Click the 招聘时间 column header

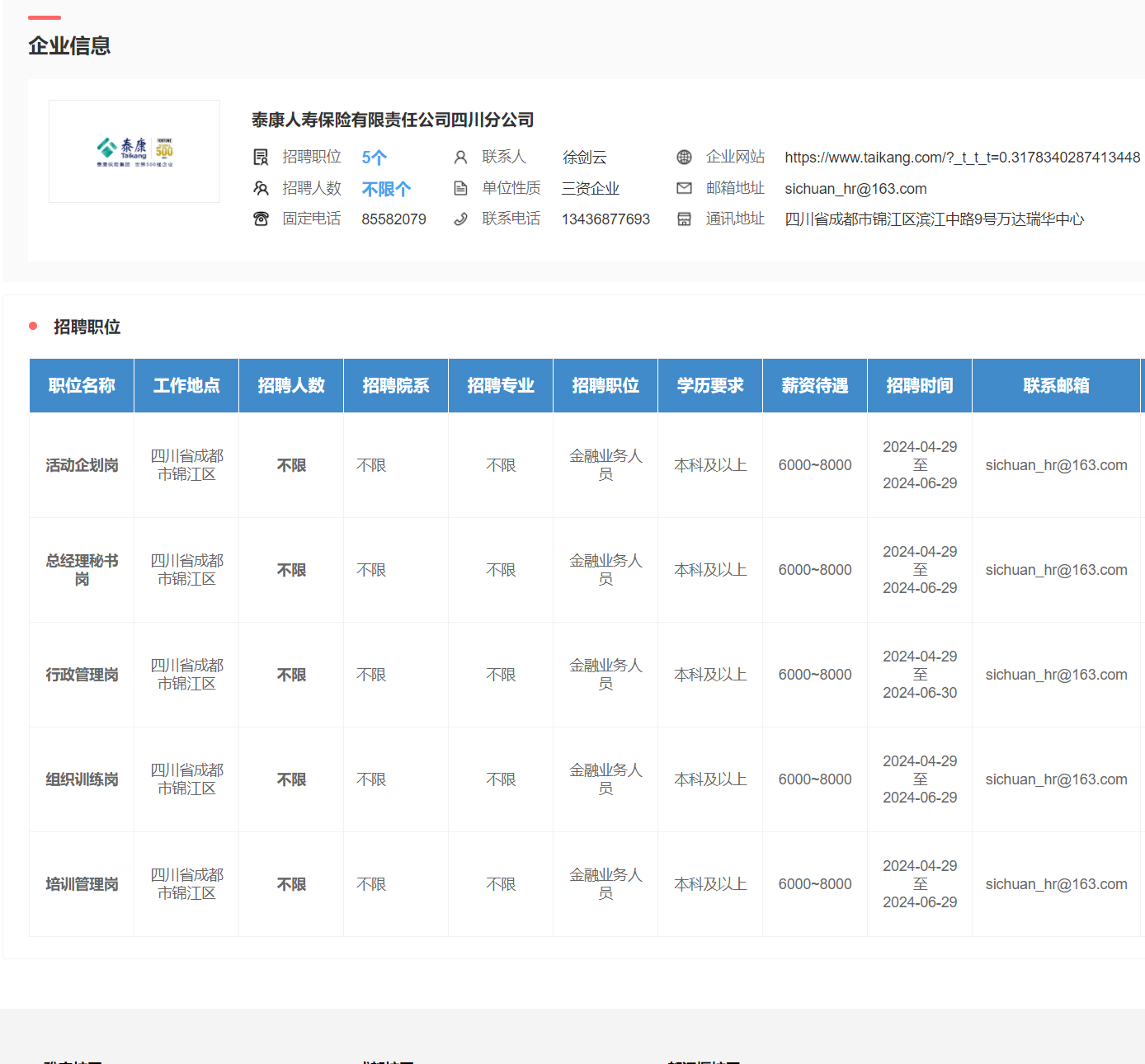click(919, 385)
